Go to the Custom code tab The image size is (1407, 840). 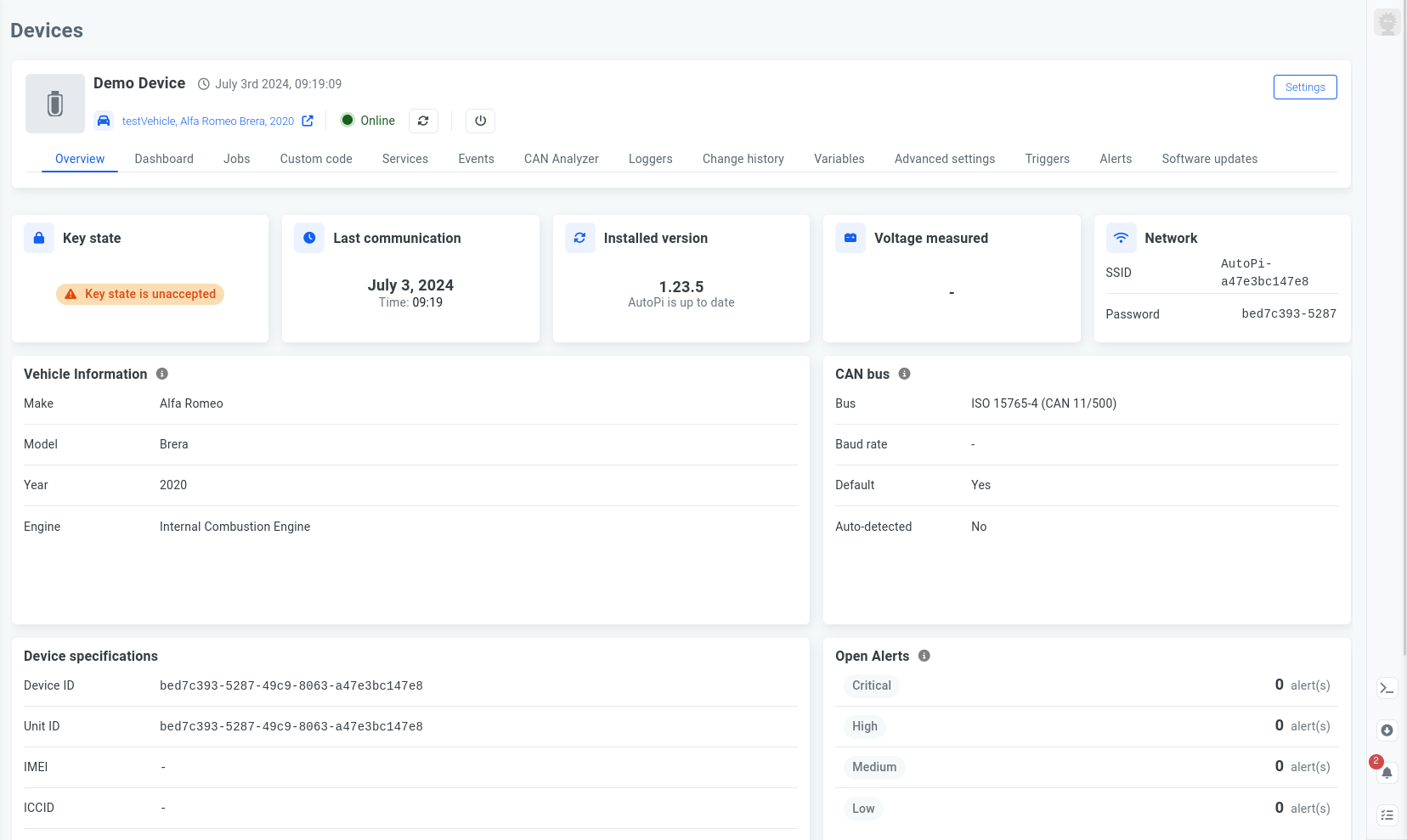pyautogui.click(x=316, y=159)
